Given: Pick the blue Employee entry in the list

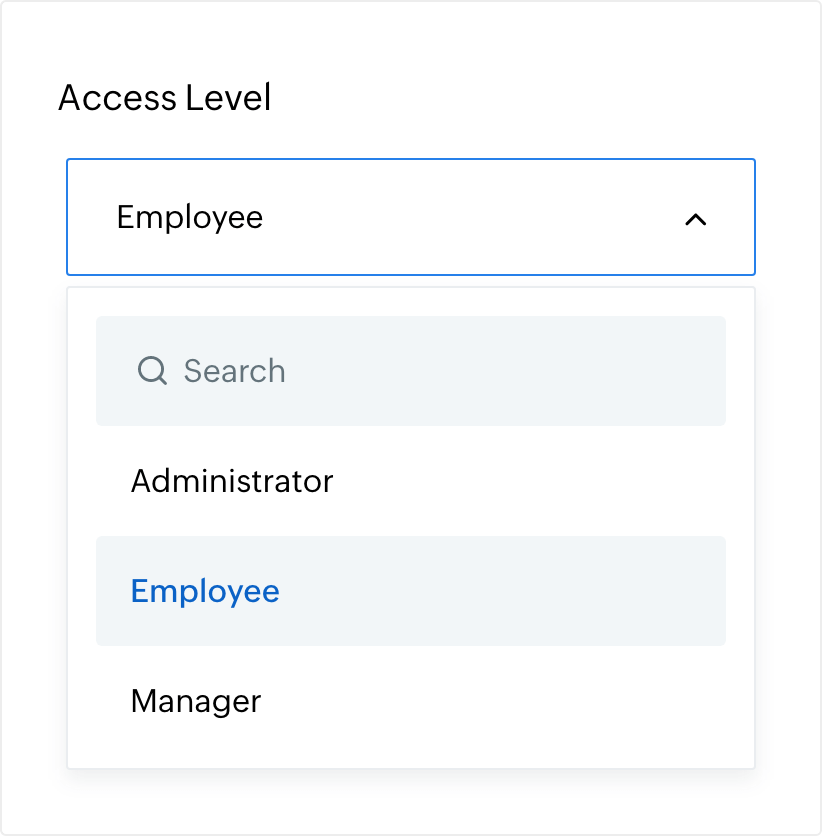Looking at the screenshot, I should tap(205, 591).
